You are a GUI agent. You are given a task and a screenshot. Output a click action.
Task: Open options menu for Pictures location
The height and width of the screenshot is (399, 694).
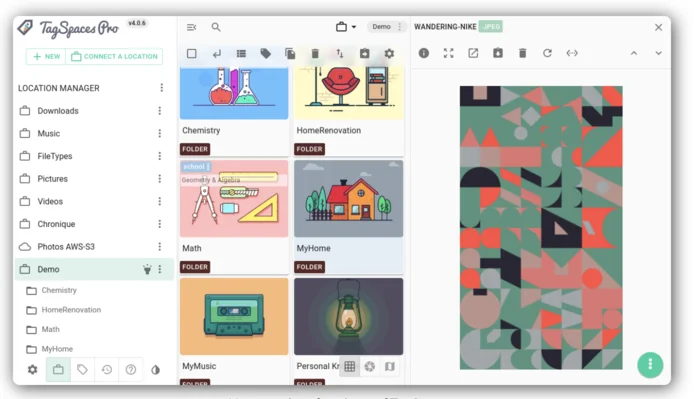point(160,178)
